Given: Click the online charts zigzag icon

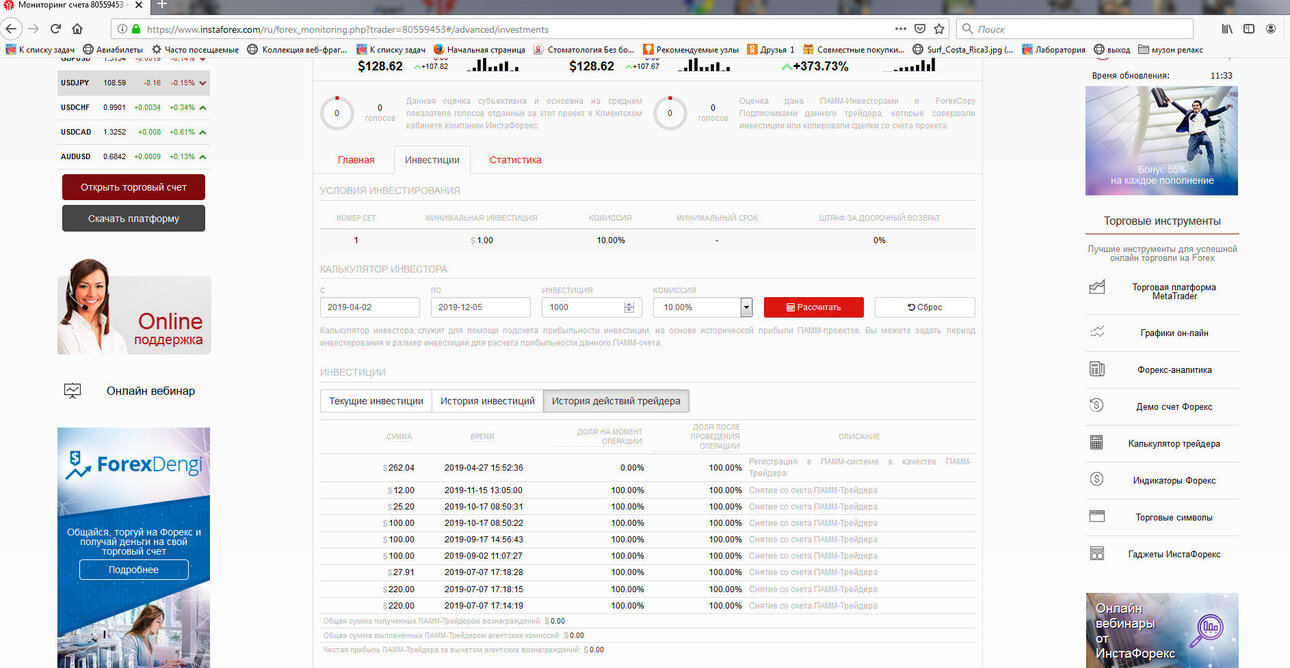Looking at the screenshot, I should click(x=1097, y=331).
